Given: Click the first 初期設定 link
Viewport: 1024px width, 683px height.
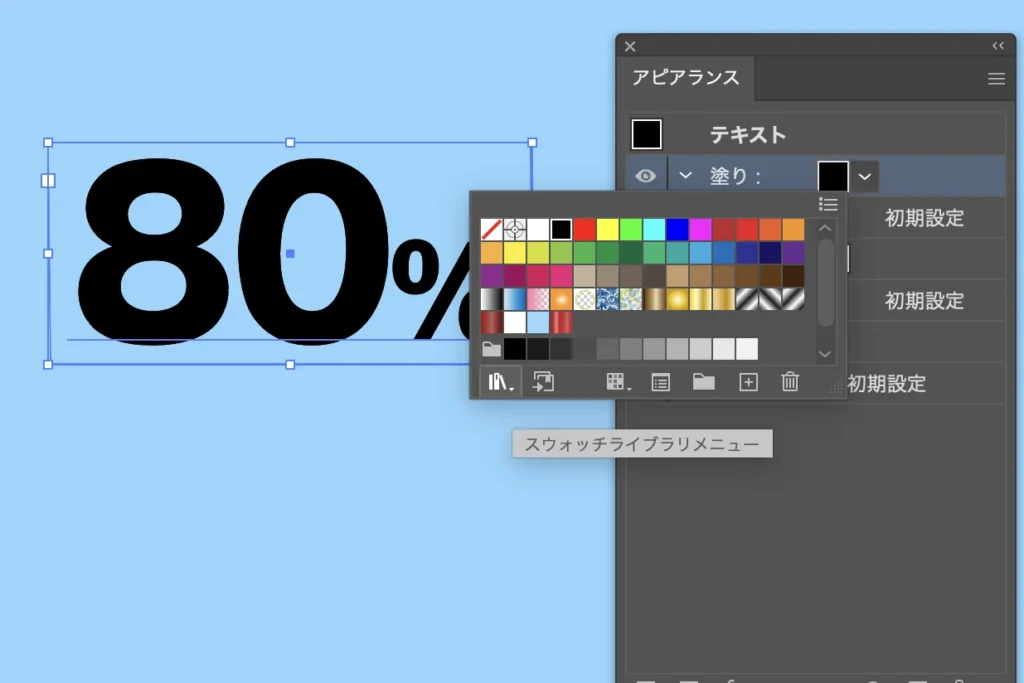Looking at the screenshot, I should pos(923,219).
